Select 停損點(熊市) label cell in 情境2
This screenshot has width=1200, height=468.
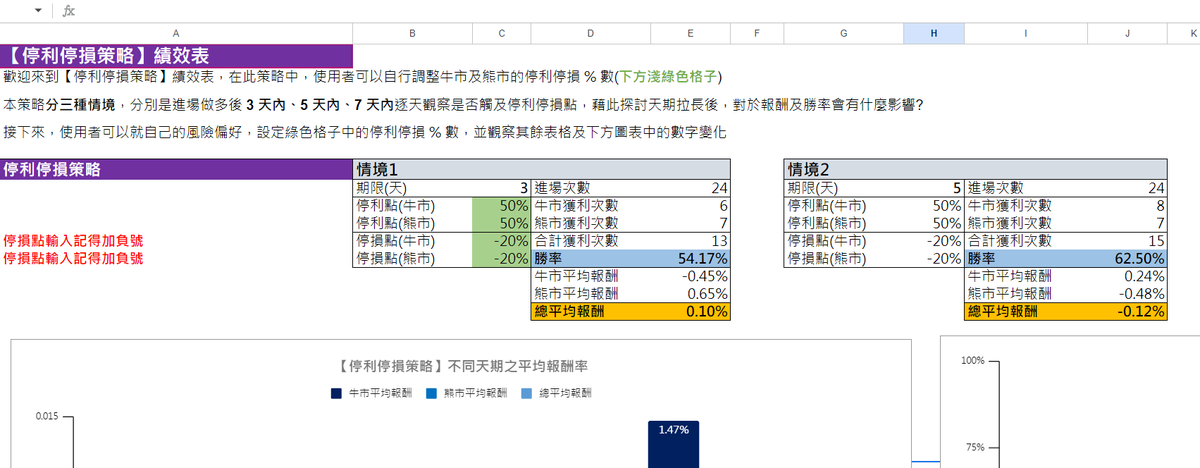click(x=844, y=258)
